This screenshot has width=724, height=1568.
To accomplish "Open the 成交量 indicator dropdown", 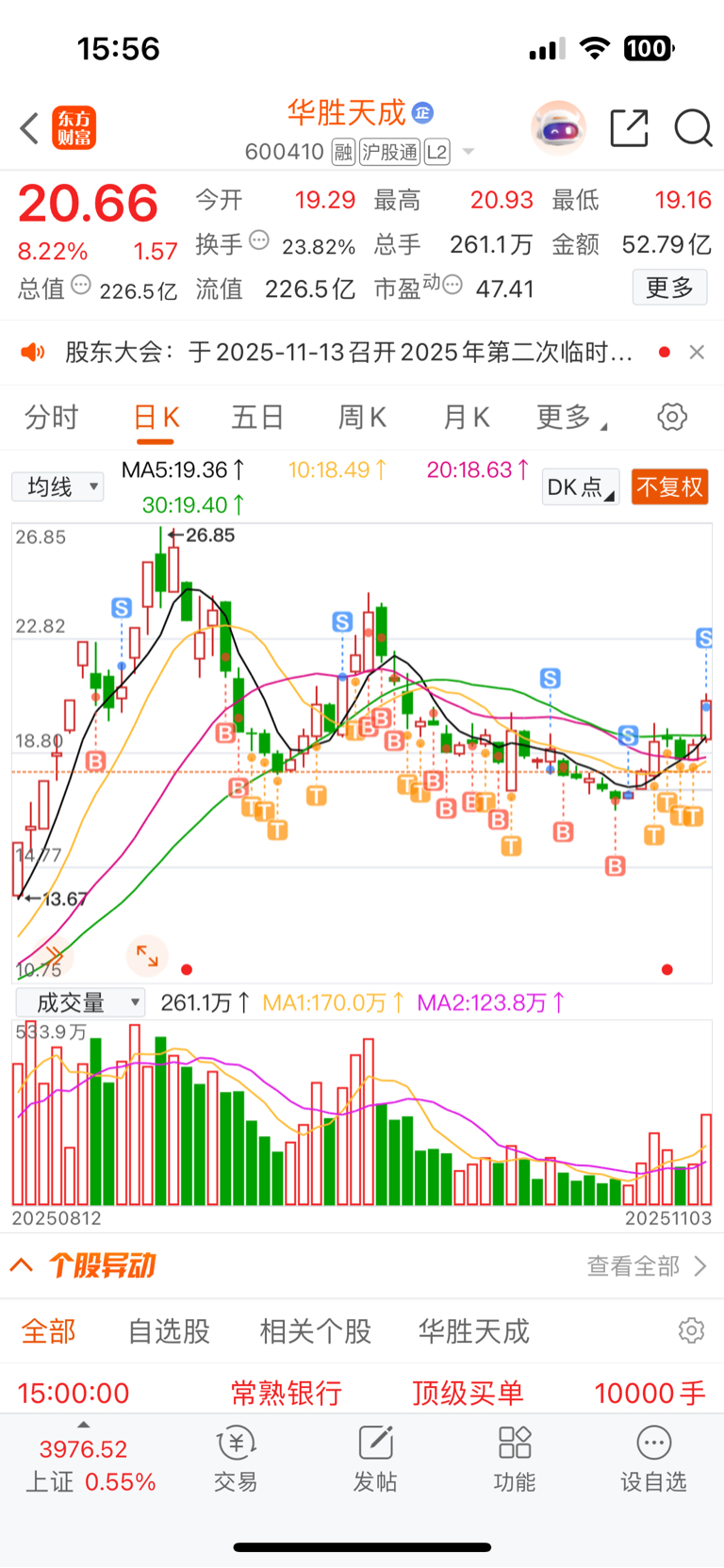I will click(x=80, y=1002).
